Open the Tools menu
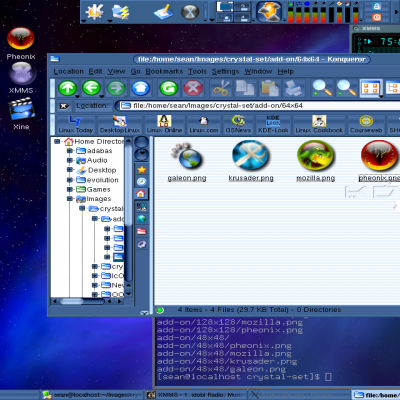400x400 pixels. (x=197, y=71)
